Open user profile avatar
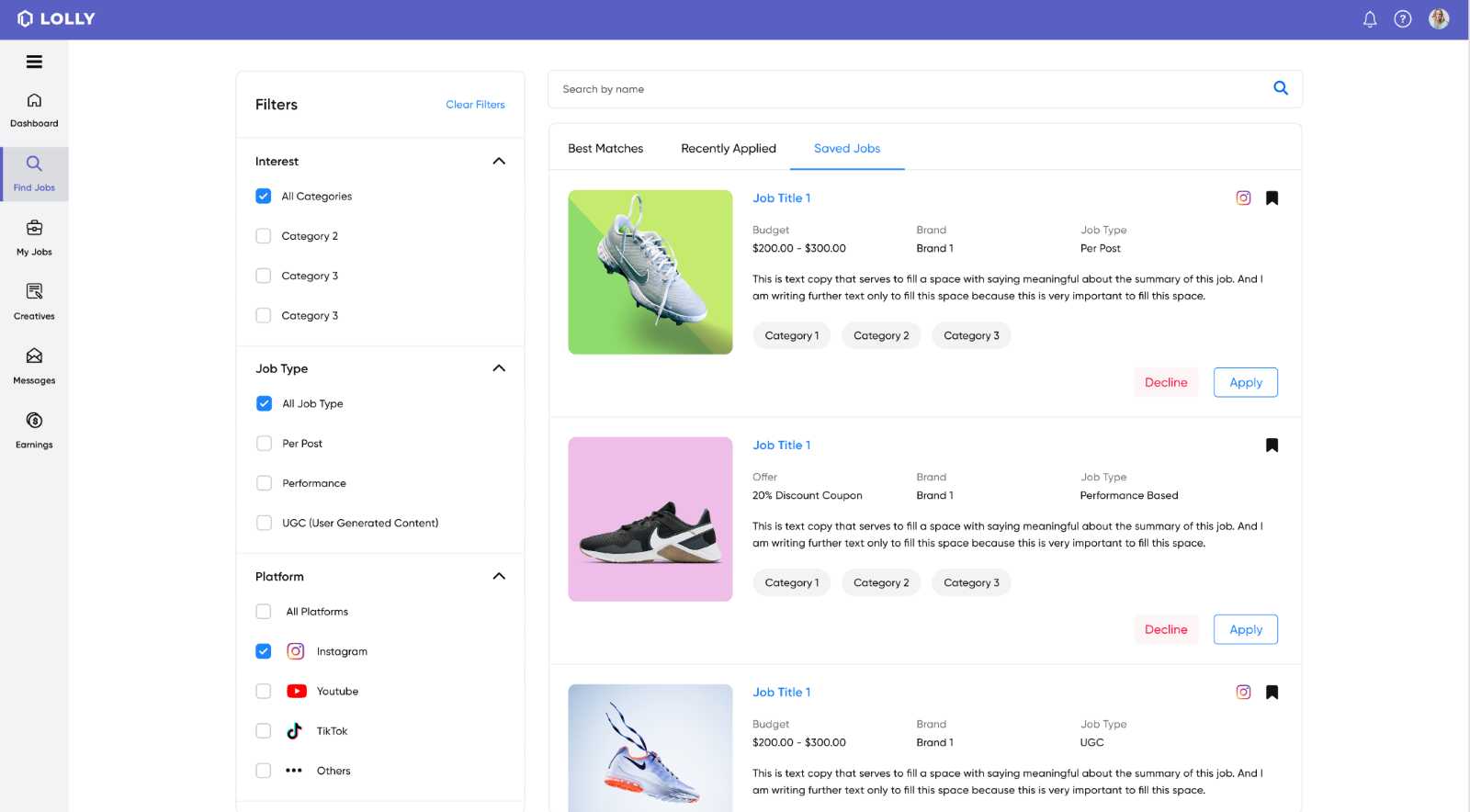This screenshot has height=812, width=1470. tap(1439, 18)
